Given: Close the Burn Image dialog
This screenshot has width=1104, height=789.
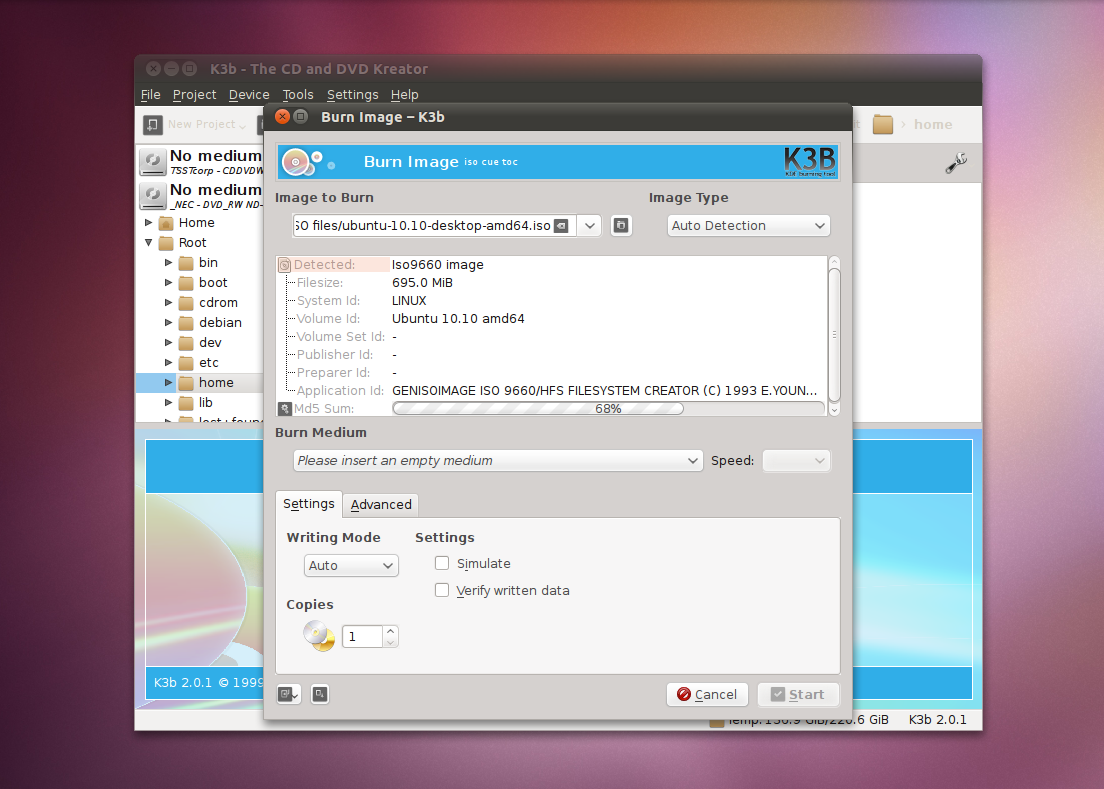Looking at the screenshot, I should pyautogui.click(x=282, y=117).
